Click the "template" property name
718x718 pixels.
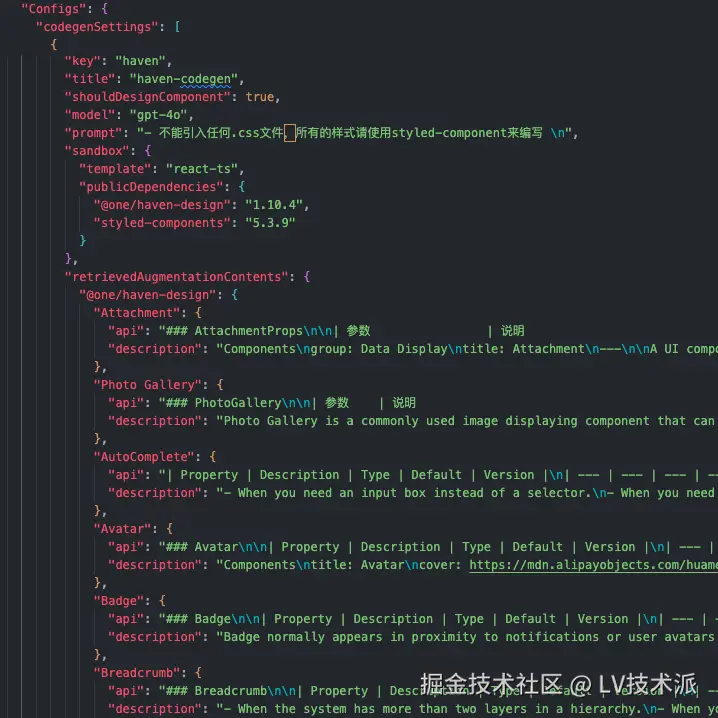(x=115, y=169)
